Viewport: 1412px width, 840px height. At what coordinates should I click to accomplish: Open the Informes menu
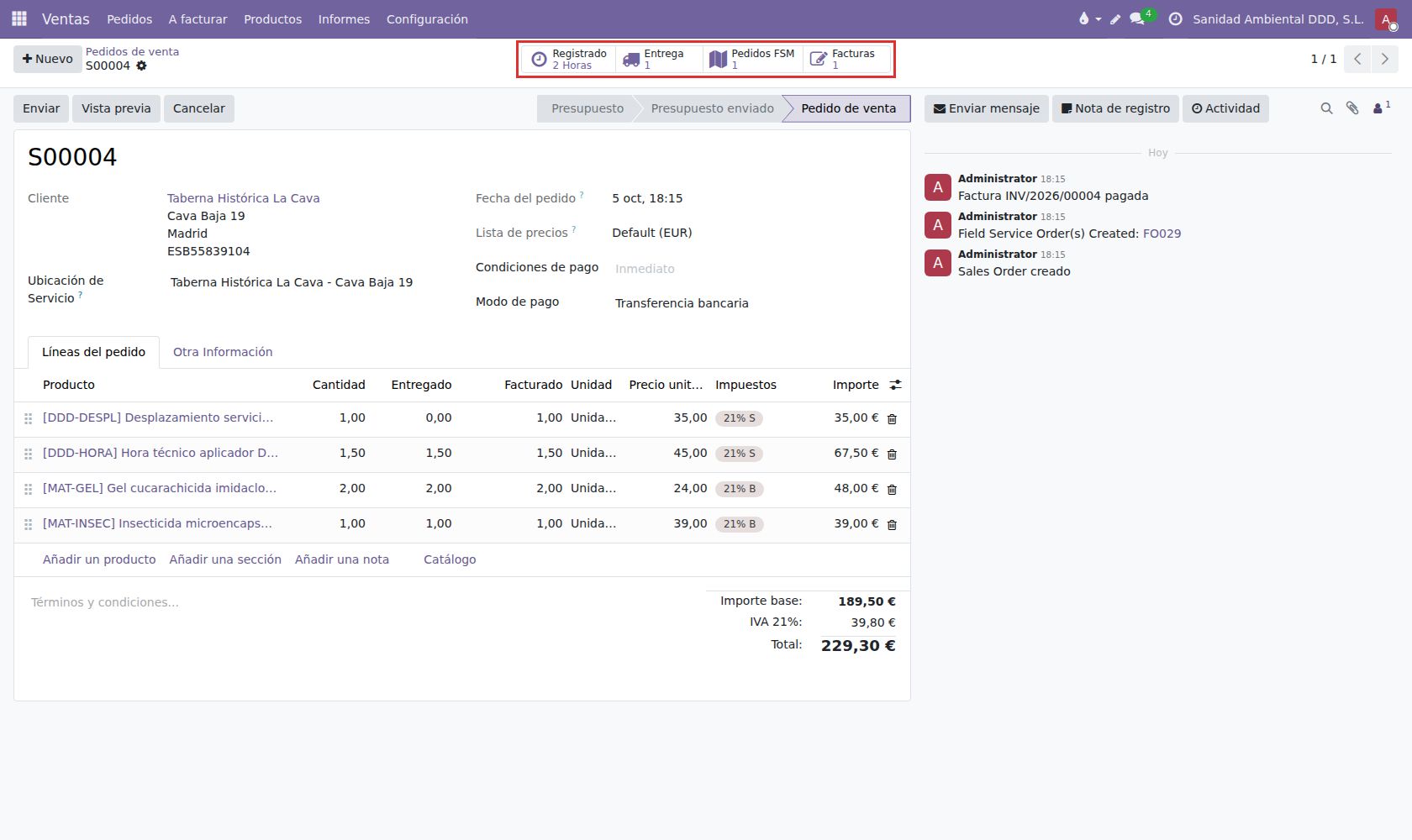pos(344,18)
